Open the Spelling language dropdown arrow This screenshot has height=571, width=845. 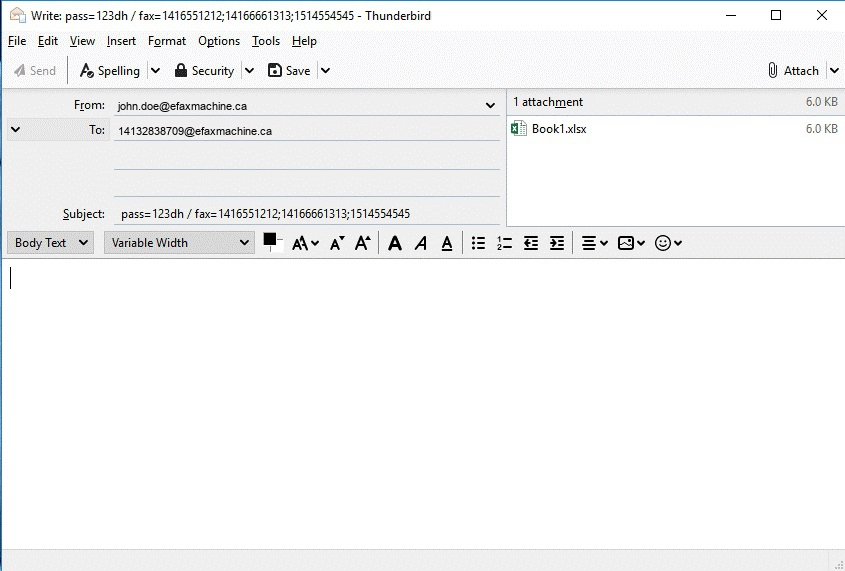[155, 71]
